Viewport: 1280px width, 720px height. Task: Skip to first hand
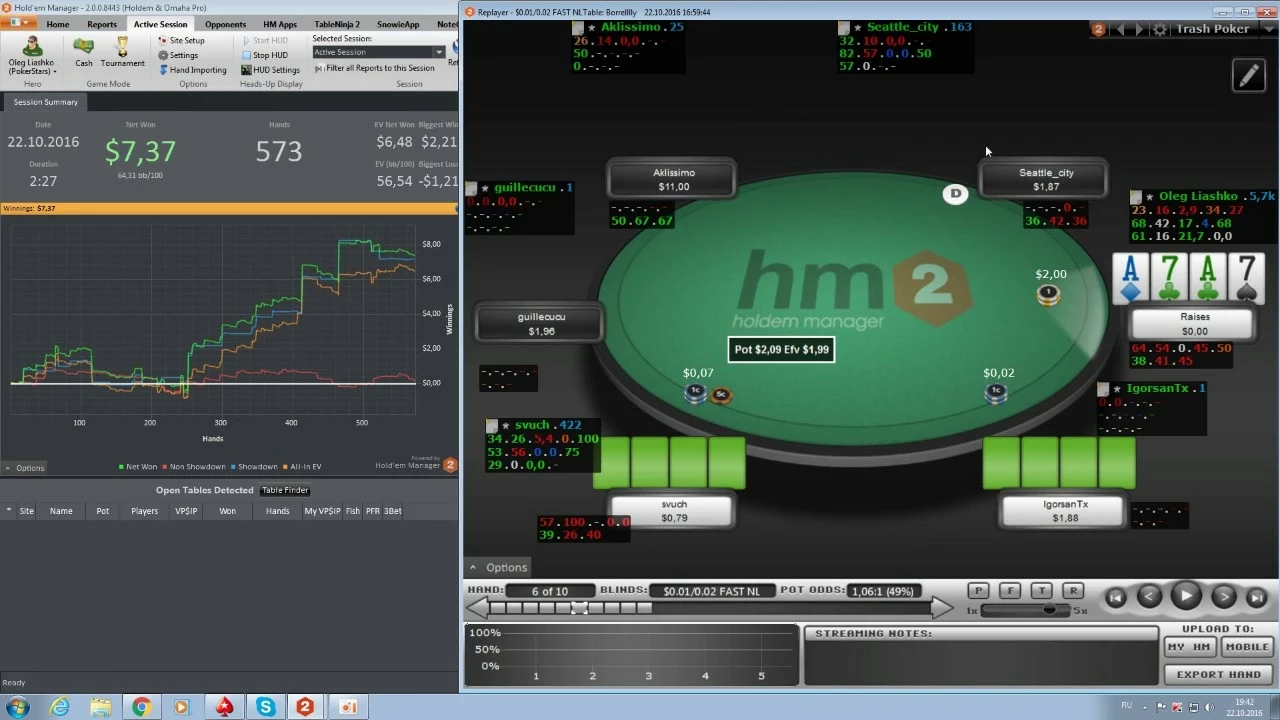[x=1116, y=597]
